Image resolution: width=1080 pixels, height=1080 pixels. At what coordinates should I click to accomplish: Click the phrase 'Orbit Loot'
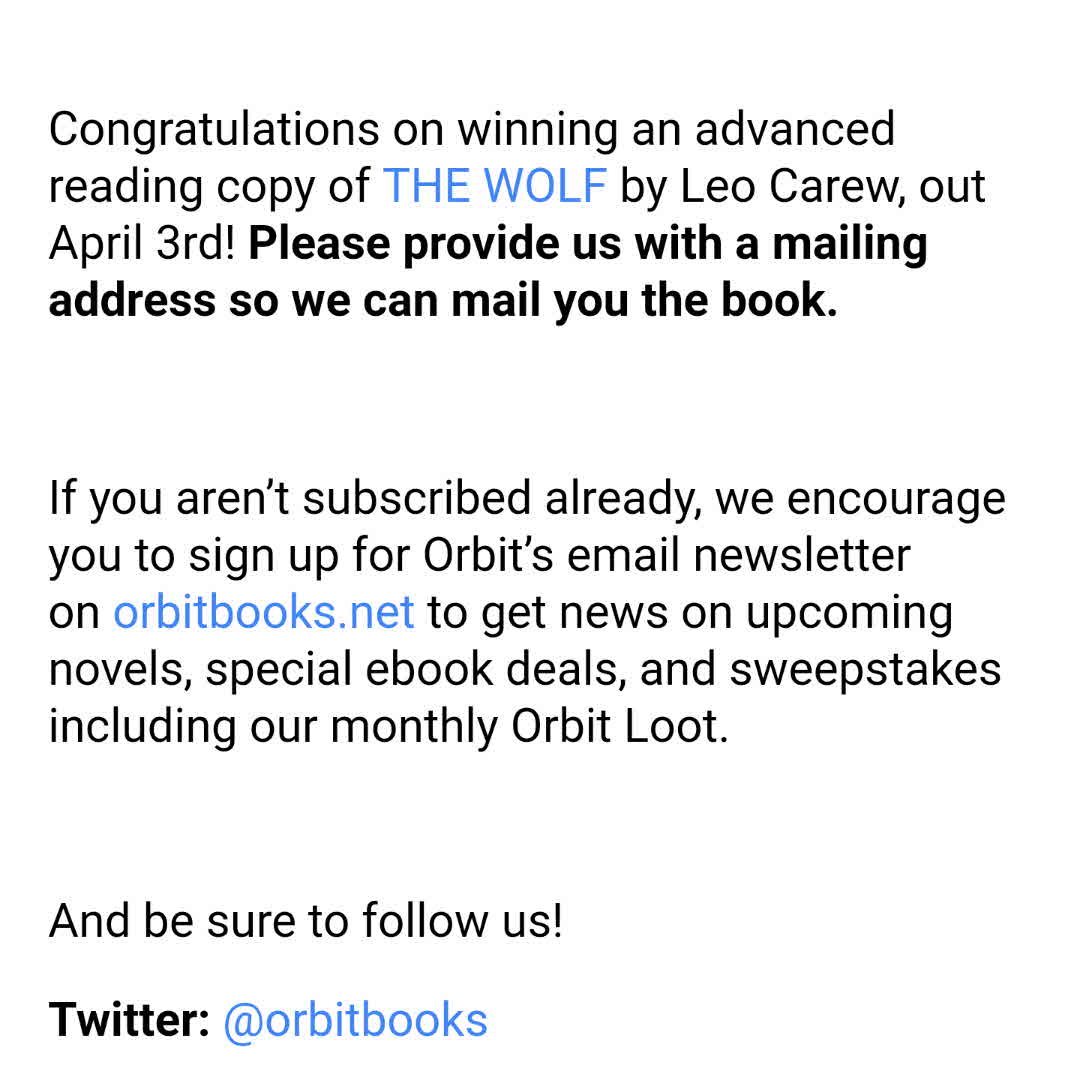point(615,727)
